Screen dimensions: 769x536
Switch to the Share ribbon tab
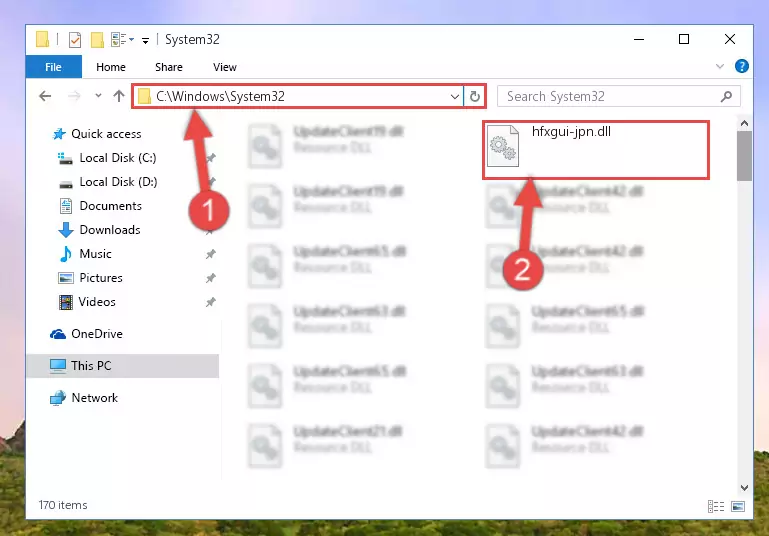[x=169, y=67]
